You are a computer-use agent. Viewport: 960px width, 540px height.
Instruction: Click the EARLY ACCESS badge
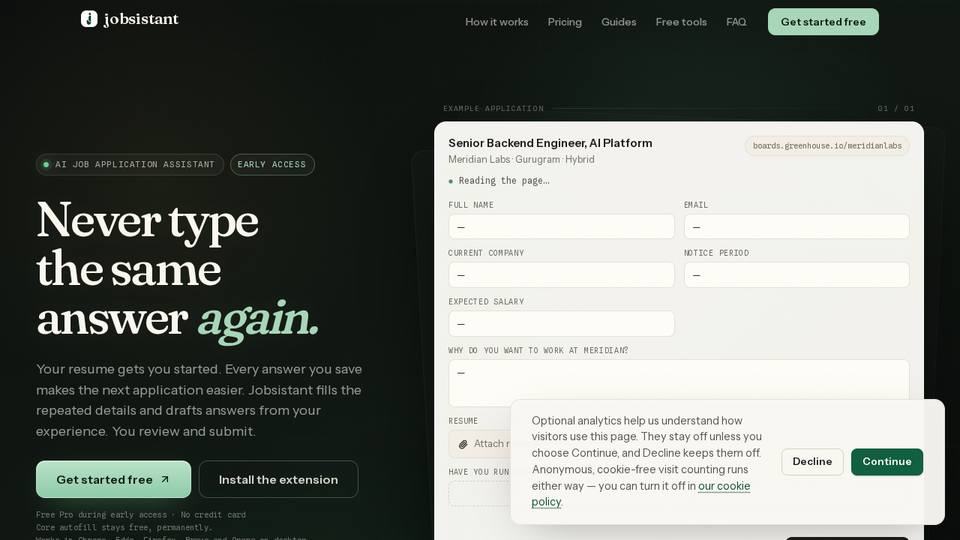[272, 165]
